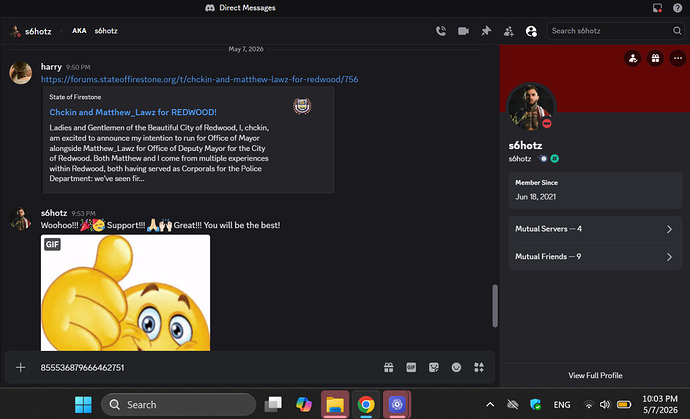Open Google Chrome on taskbar
The height and width of the screenshot is (419, 690).
(366, 404)
